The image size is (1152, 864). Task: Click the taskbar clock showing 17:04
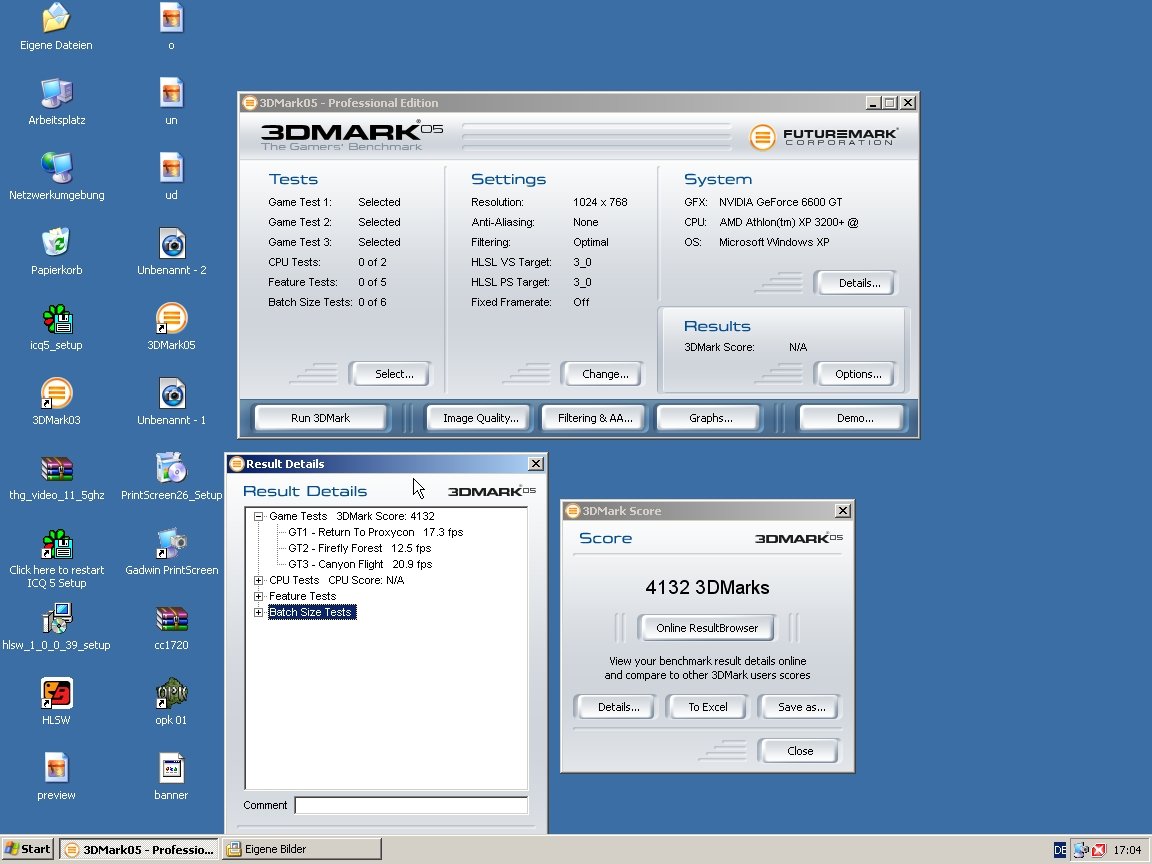1127,850
